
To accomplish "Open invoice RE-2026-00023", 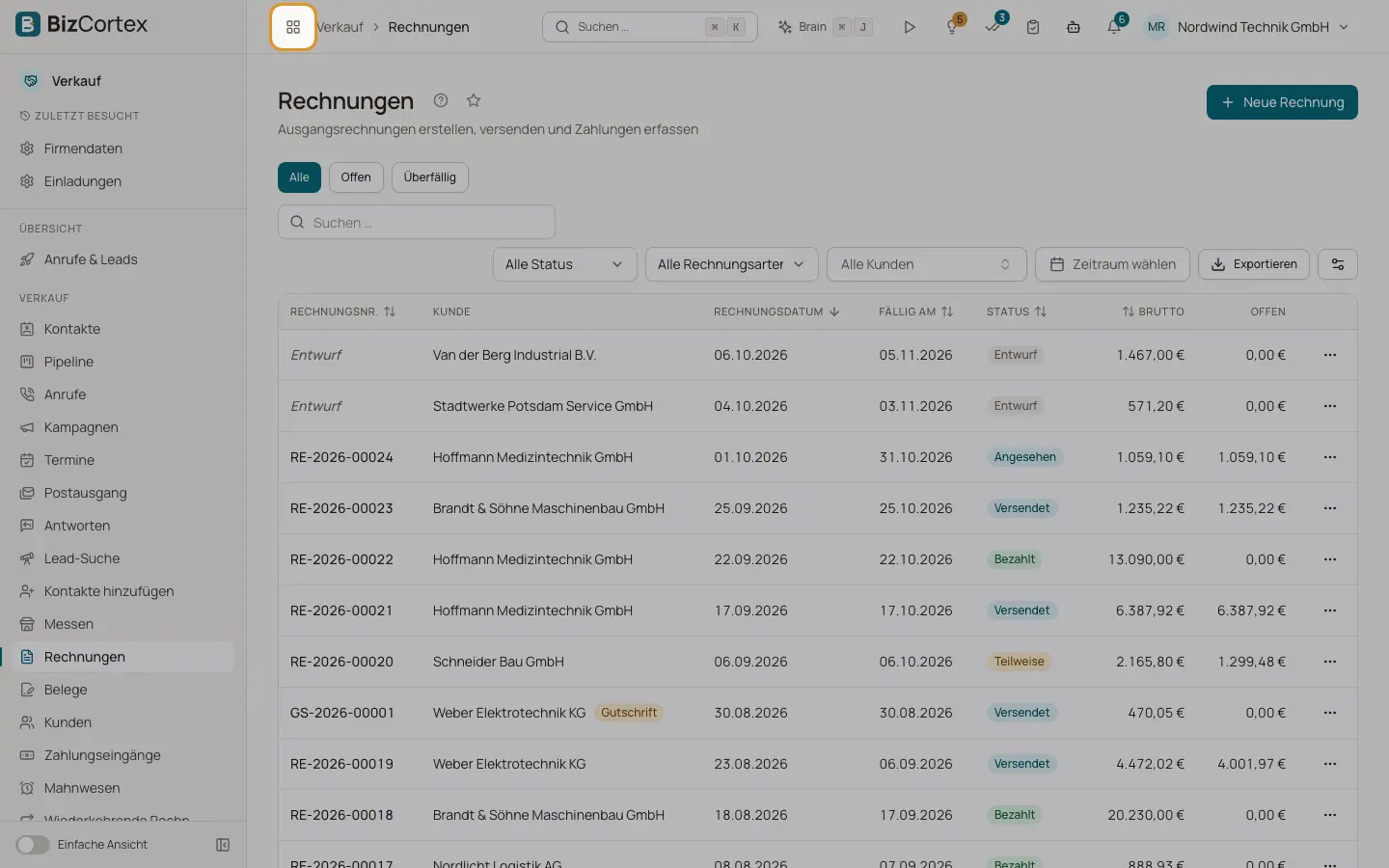I will coord(341,508).
